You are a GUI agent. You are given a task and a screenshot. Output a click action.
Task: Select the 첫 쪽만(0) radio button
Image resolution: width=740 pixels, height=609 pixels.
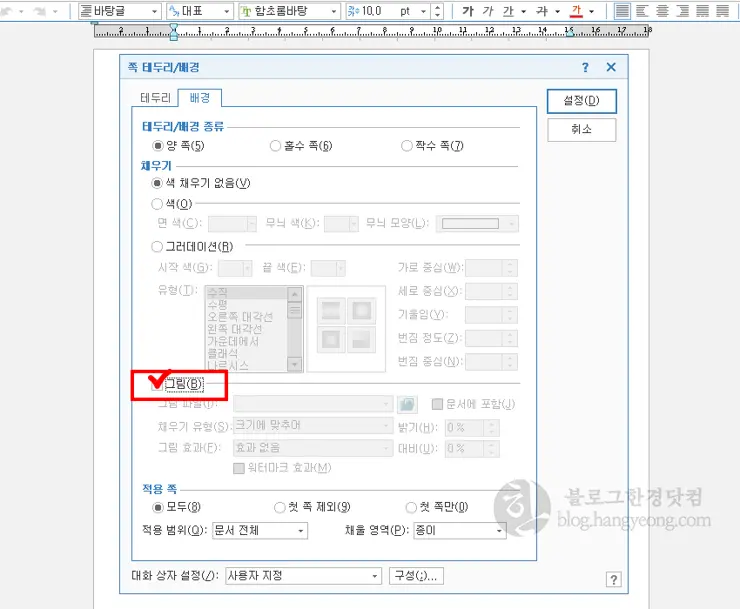tap(411, 508)
